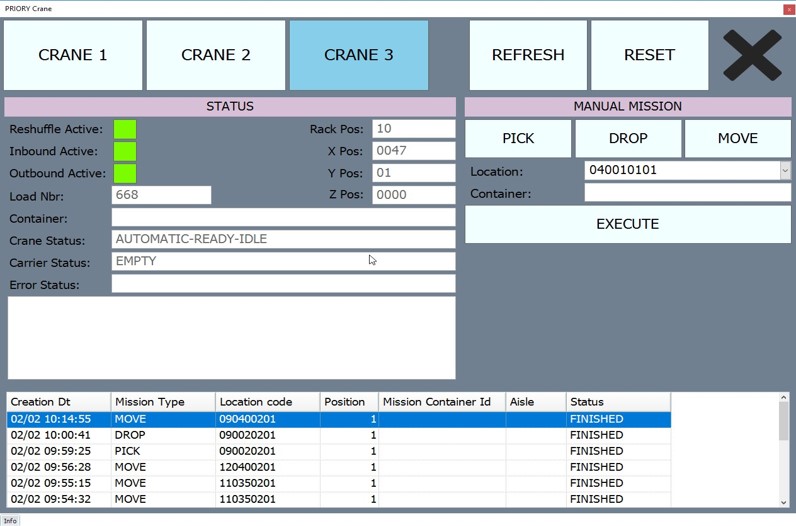796x526 pixels.
Task: Sort by the Creation Dt column header
Action: coord(59,402)
